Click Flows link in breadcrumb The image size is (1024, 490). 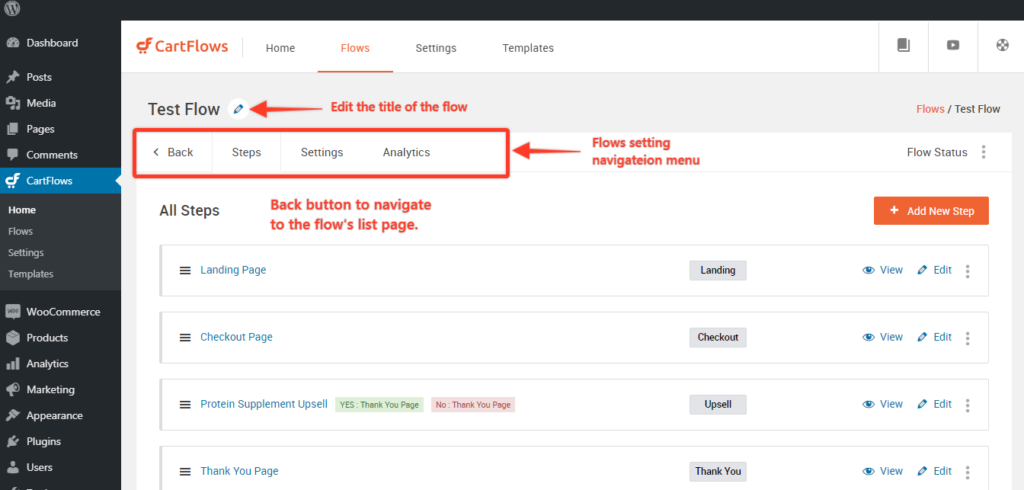point(930,109)
